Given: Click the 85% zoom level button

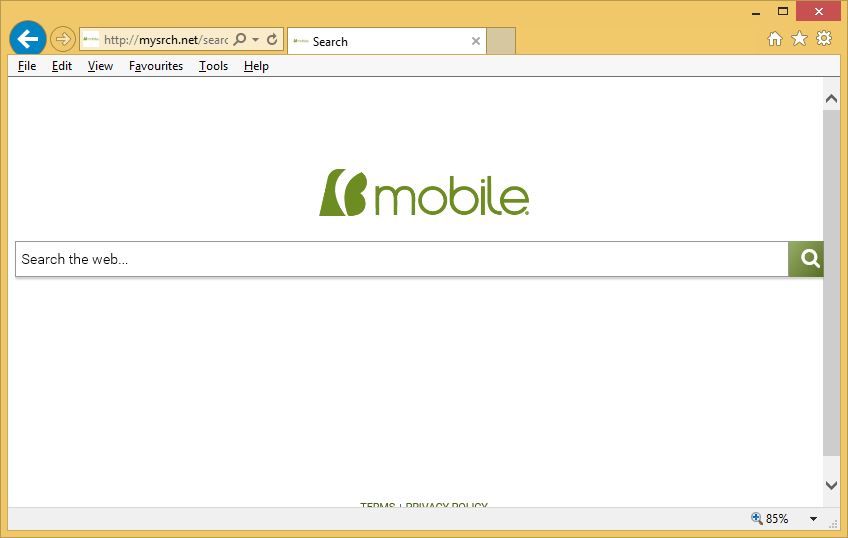Looking at the screenshot, I should 770,519.
